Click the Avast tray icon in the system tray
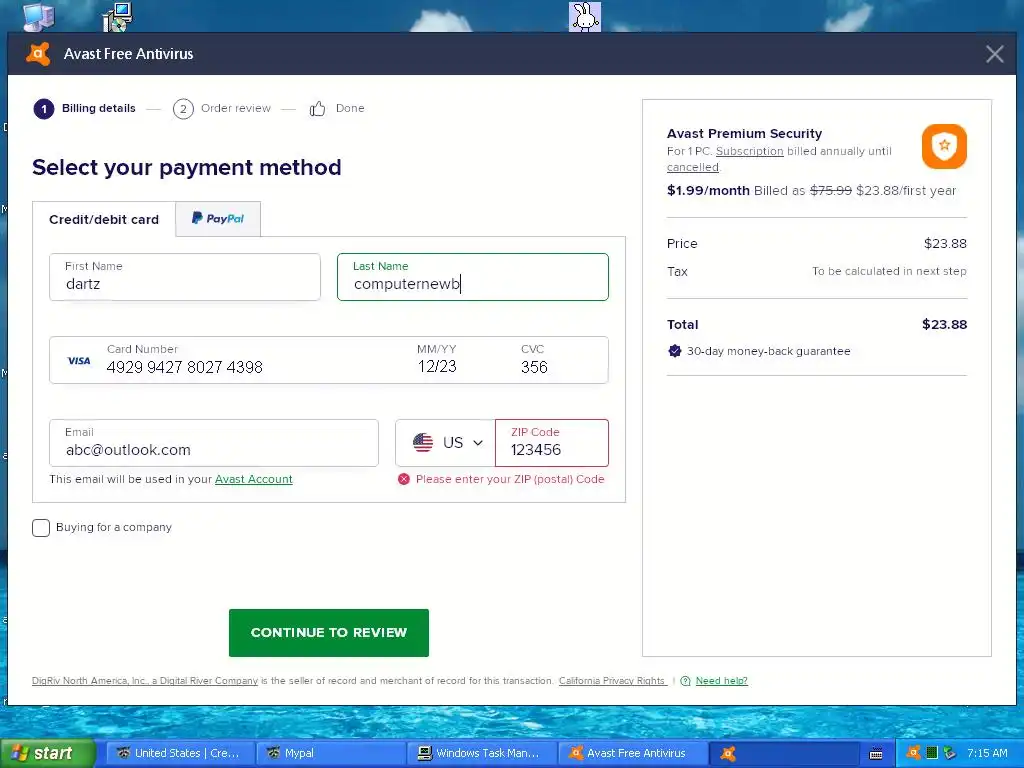The height and width of the screenshot is (768, 1024). pos(913,752)
